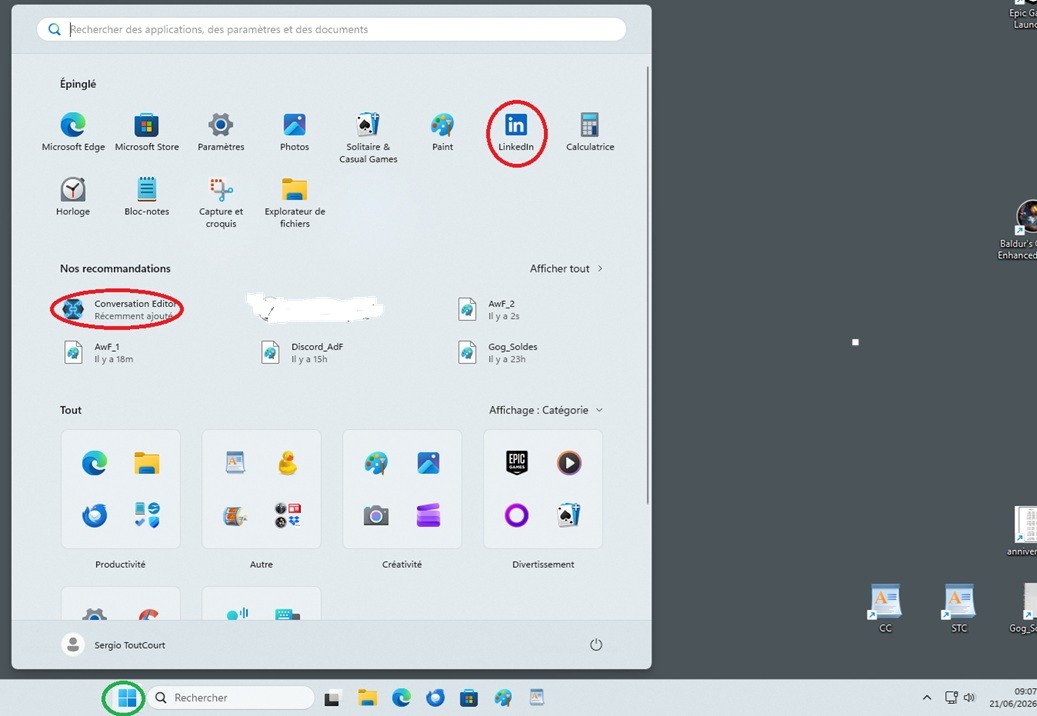1037x716 pixels.
Task: Open Microsoft Store from the taskbar
Action: [469, 697]
